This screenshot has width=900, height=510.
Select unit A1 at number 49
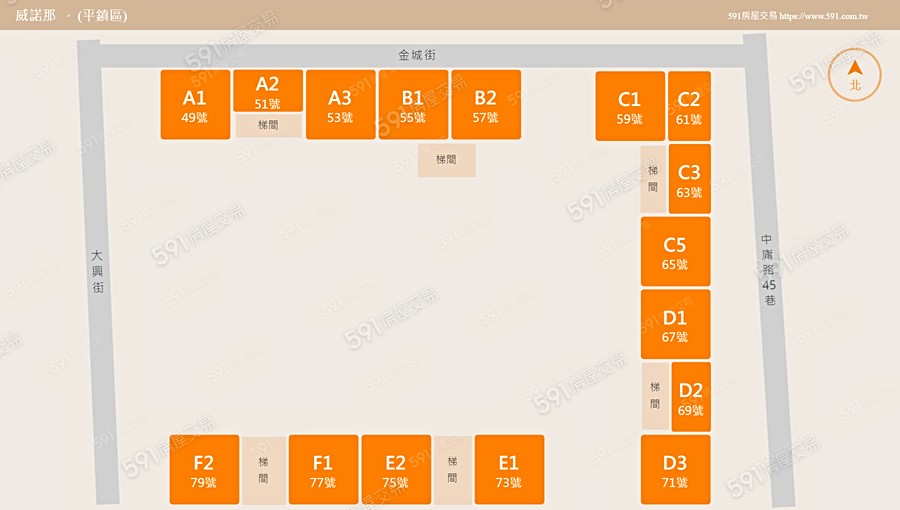(195, 105)
